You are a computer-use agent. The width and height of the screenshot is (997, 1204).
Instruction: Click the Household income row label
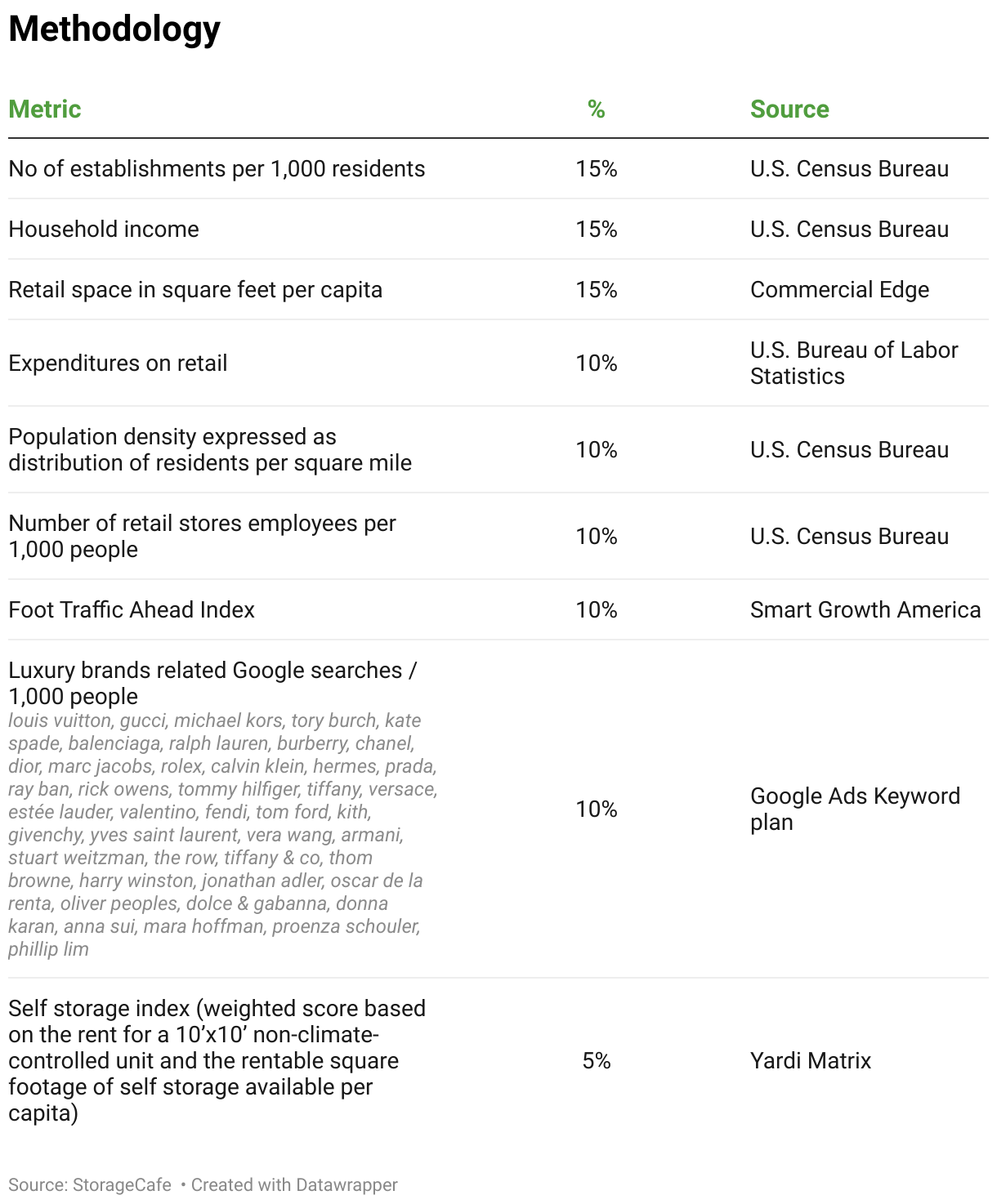pyautogui.click(x=104, y=229)
